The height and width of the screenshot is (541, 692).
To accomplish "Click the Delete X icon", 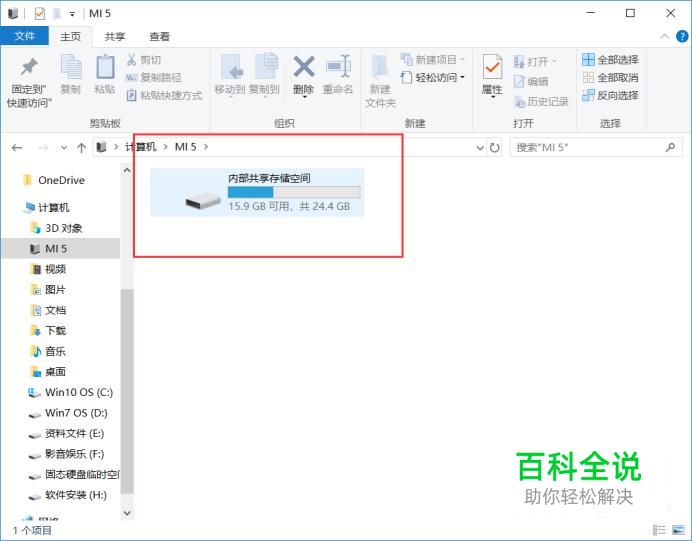I will (x=304, y=67).
